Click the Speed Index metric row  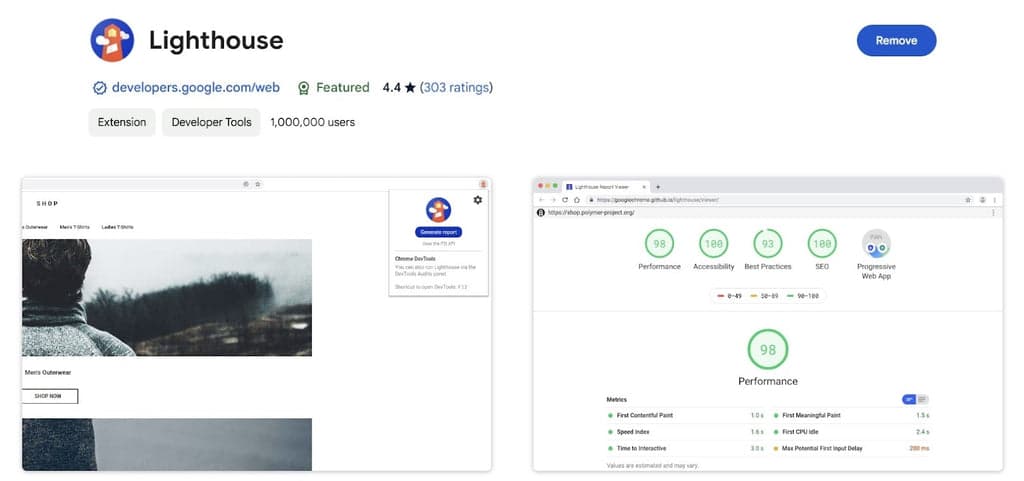[x=686, y=432]
